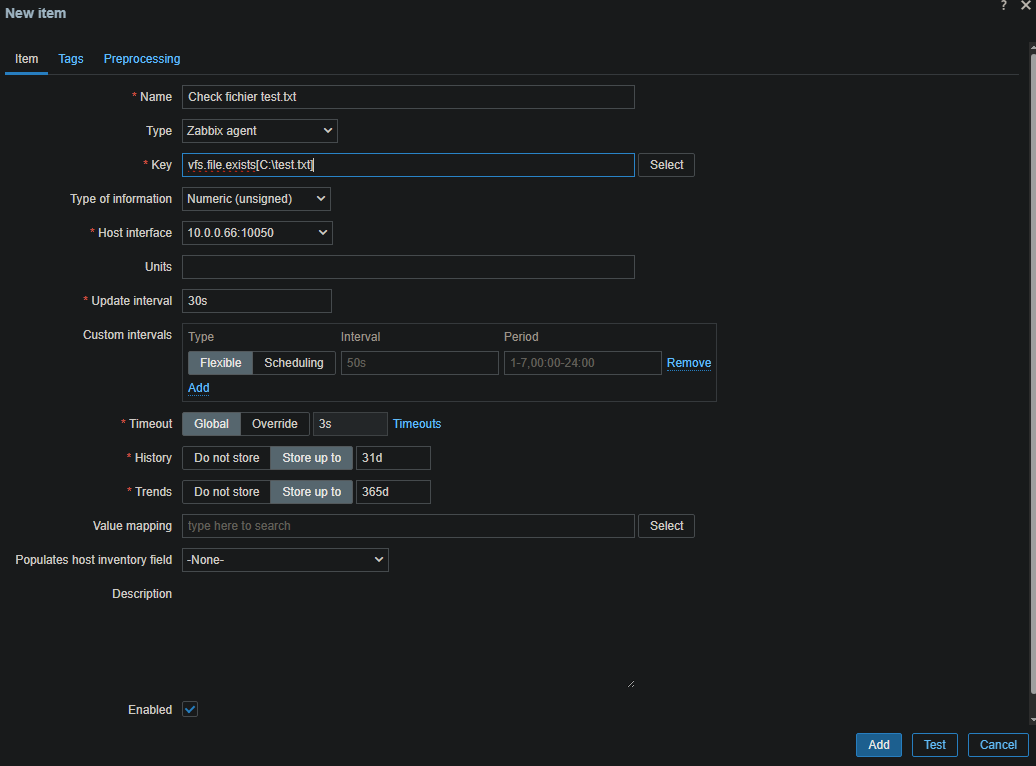The image size is (1036, 766).
Task: Set History to Do not store
Action: [226, 458]
